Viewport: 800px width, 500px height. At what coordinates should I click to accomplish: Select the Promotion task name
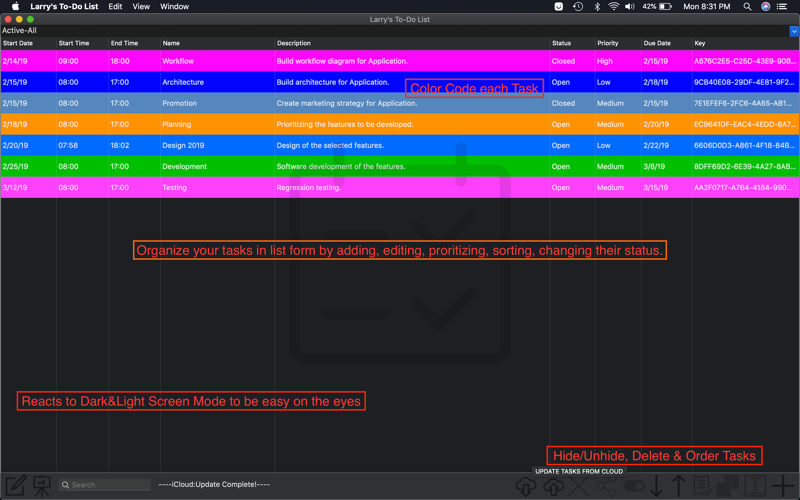click(180, 103)
